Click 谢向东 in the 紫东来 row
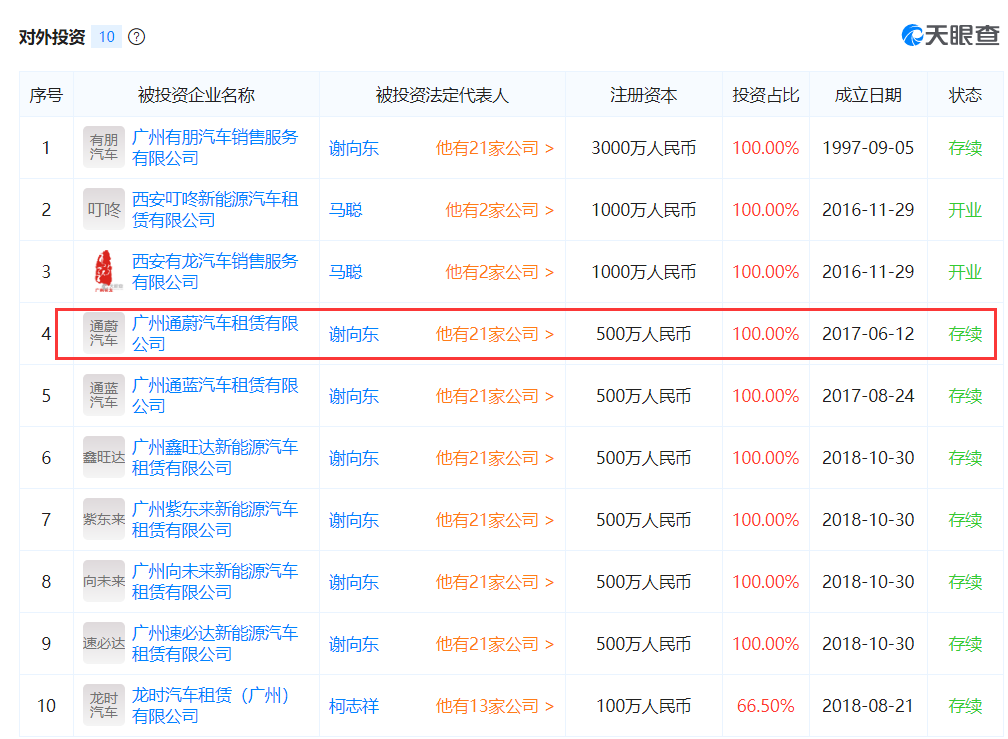 354,521
